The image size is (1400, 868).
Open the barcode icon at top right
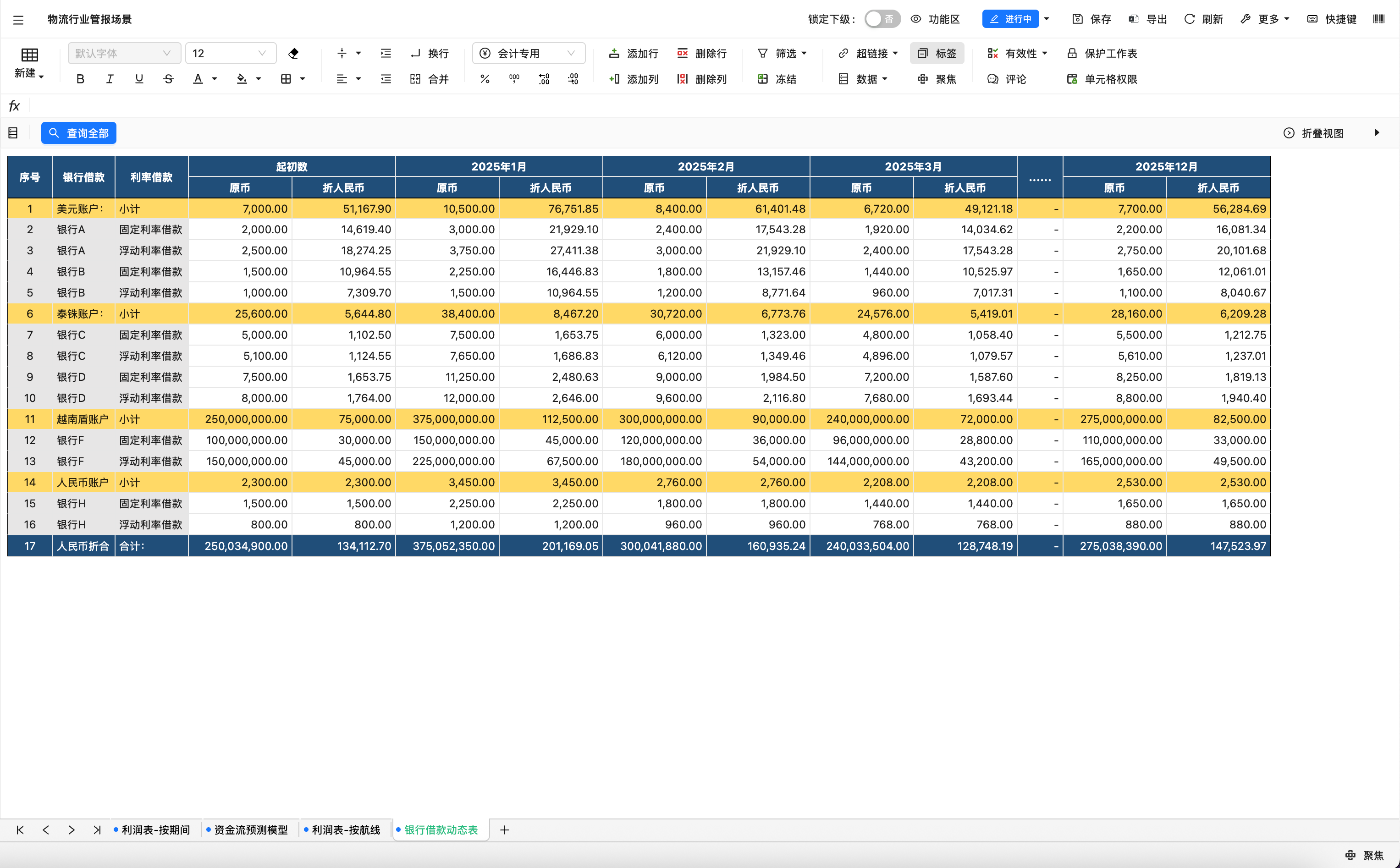pos(1378,19)
